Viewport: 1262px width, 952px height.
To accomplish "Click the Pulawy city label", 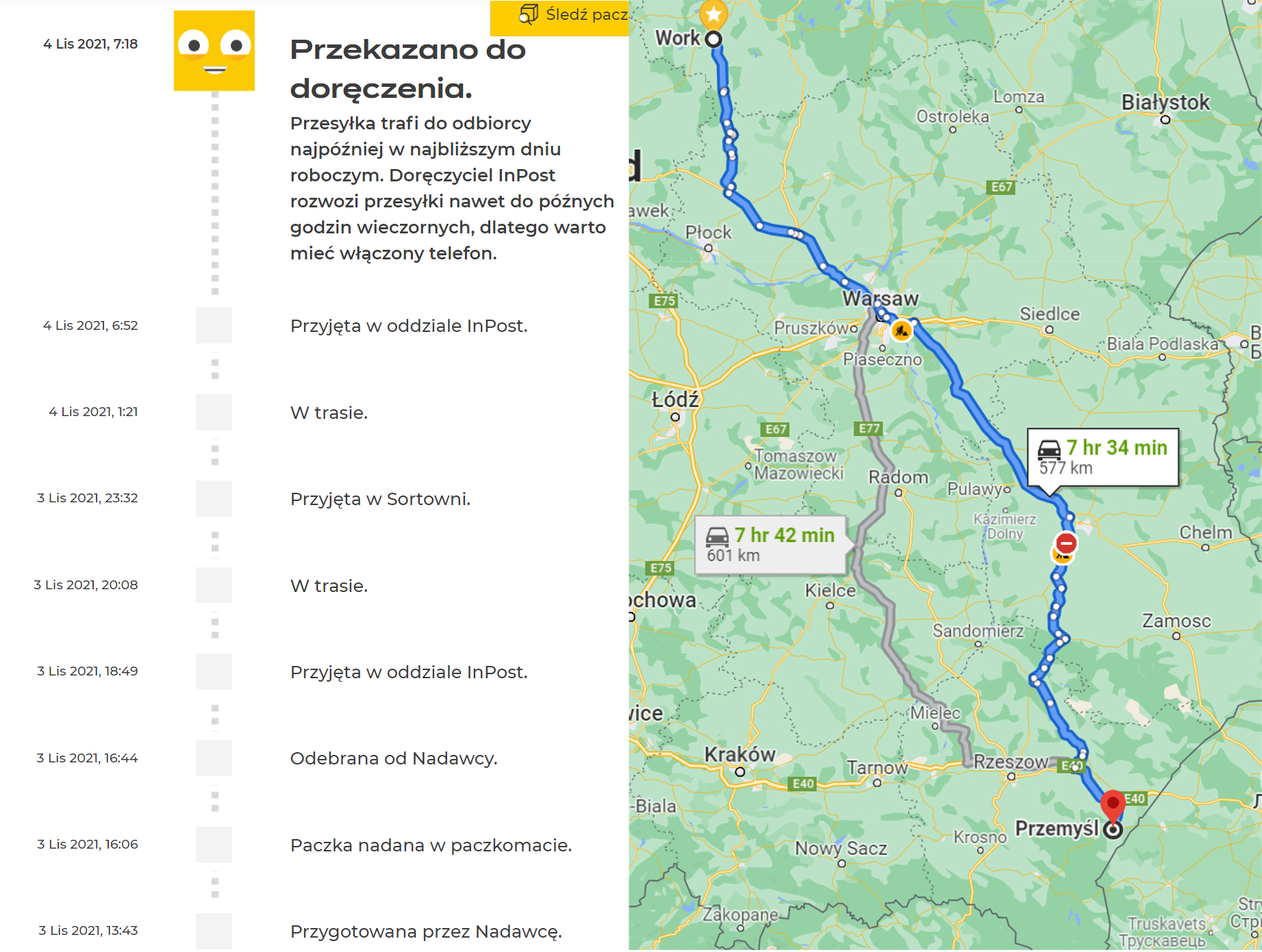I will click(975, 489).
